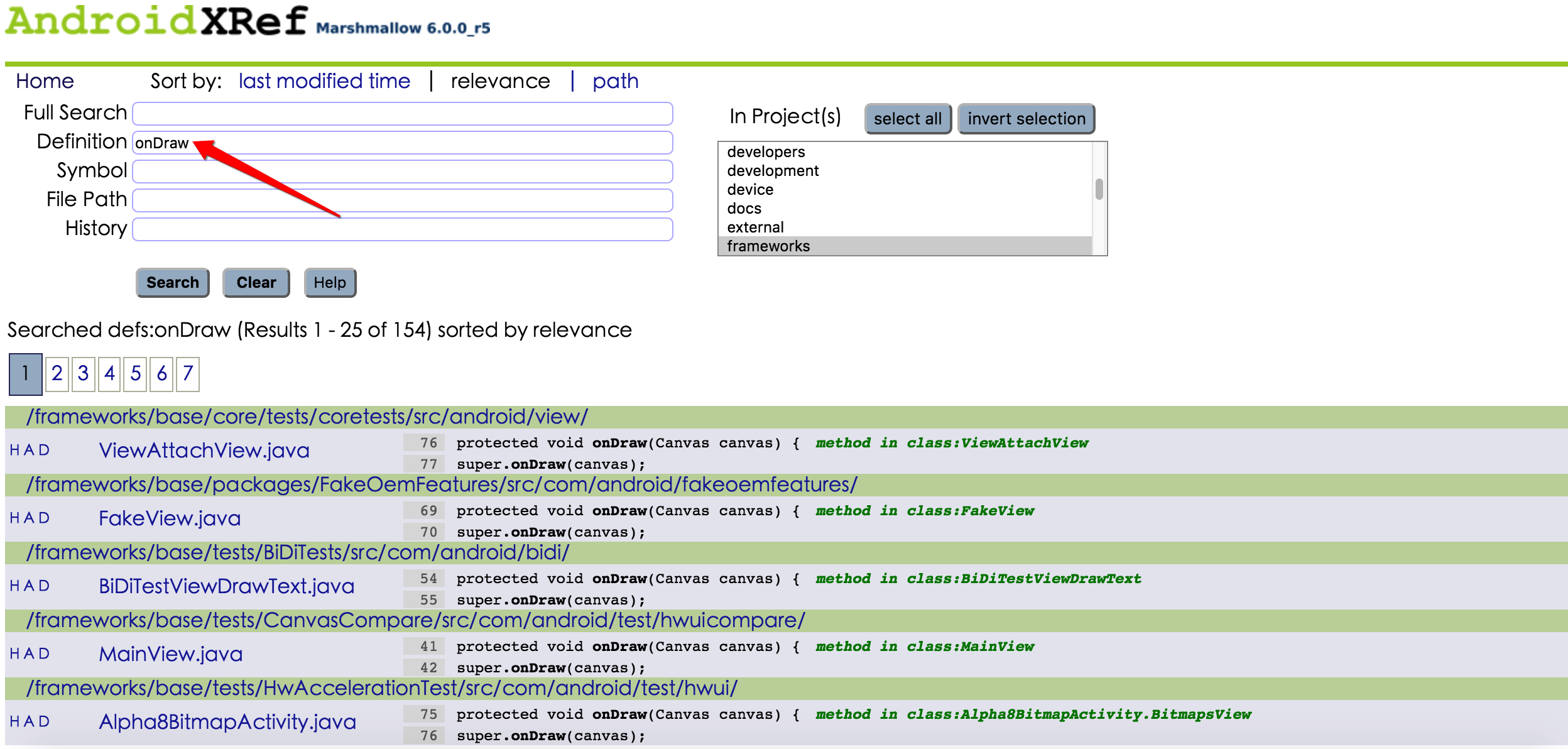
Task: Open MainView.java file
Action: coord(171,654)
